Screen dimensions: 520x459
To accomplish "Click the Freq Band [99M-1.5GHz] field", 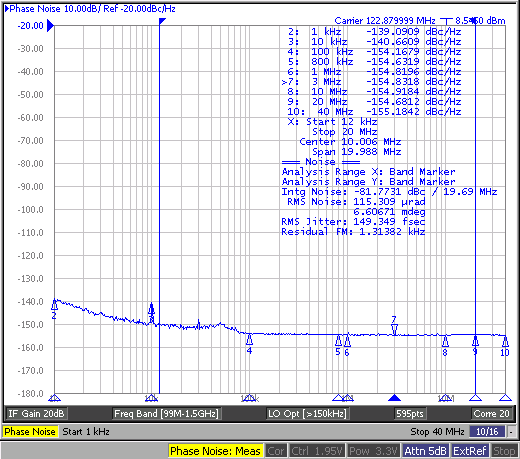I will point(166,414).
